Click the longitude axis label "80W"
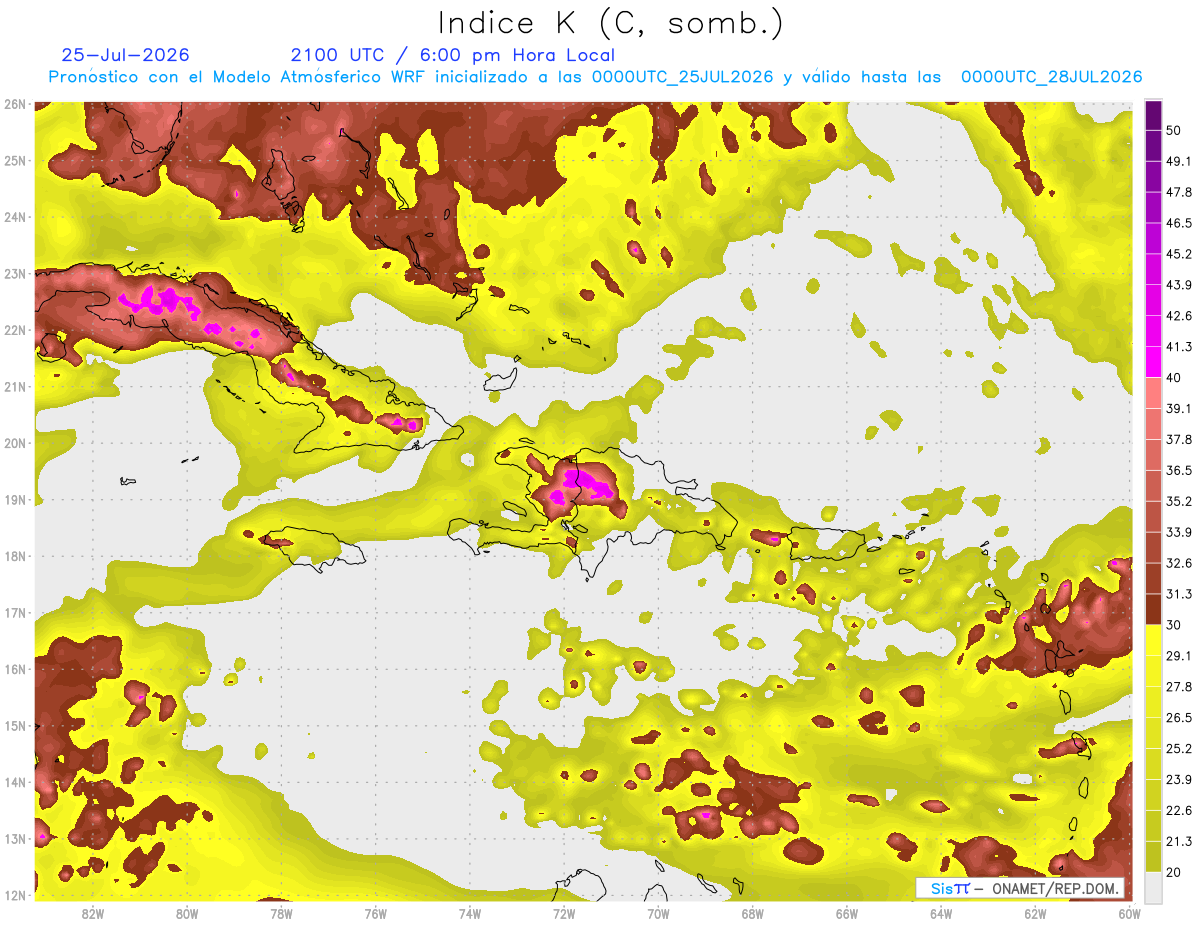Viewport: 1200px width, 927px height. (x=187, y=913)
